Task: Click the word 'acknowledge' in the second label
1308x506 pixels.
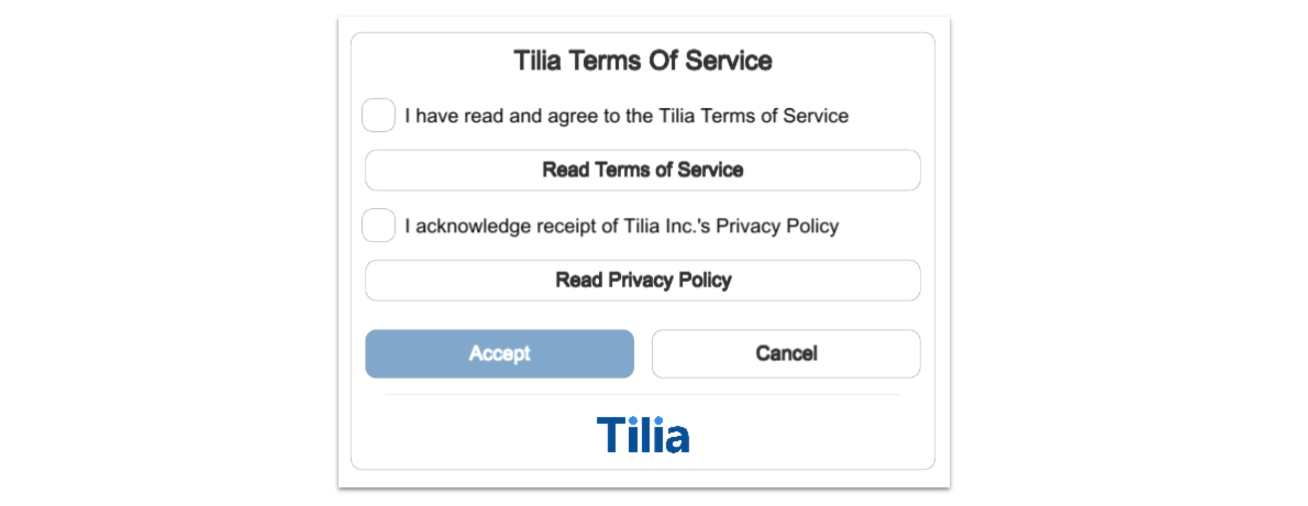Action: (466, 226)
